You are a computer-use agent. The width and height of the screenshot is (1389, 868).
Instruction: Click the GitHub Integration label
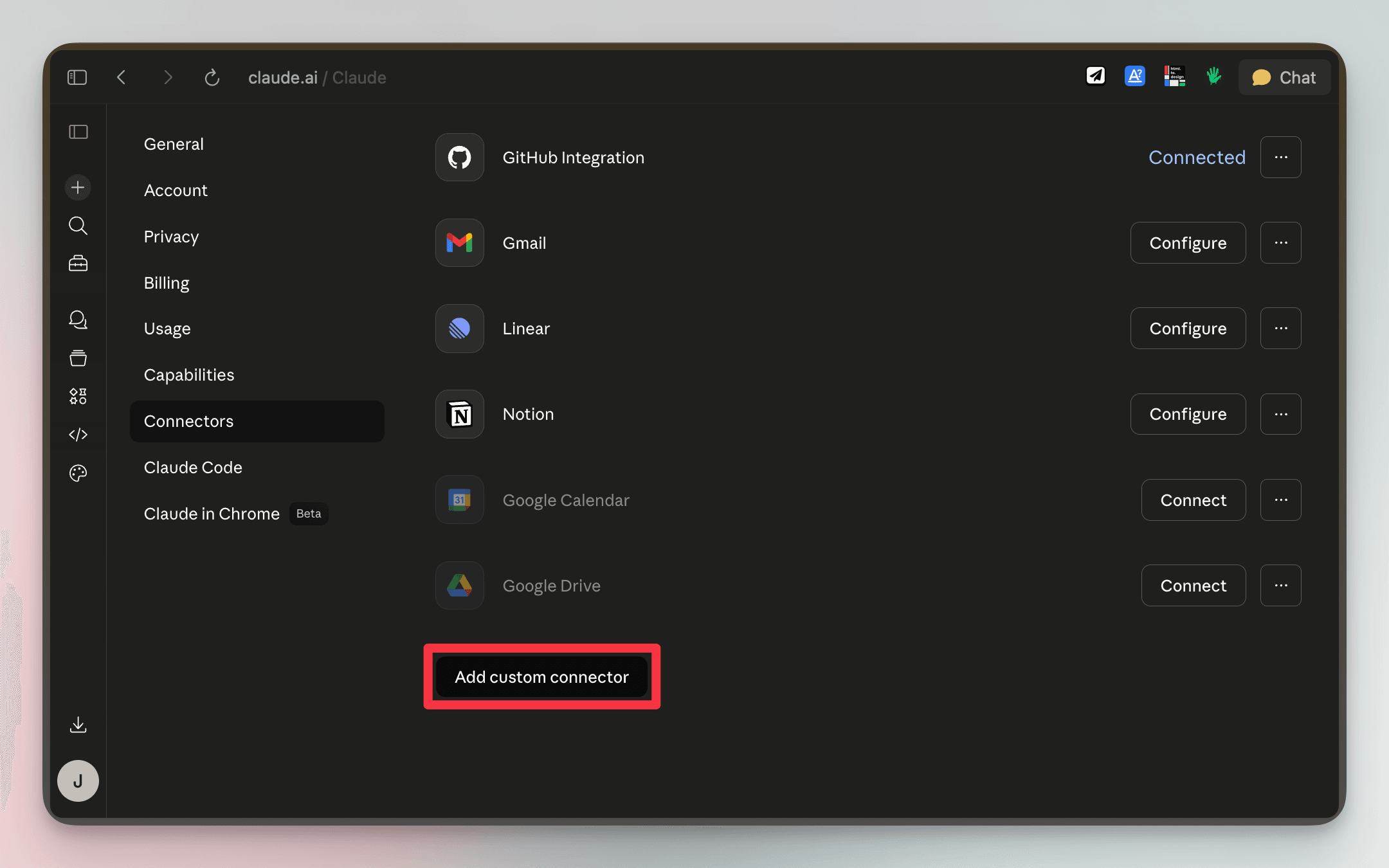coord(574,158)
